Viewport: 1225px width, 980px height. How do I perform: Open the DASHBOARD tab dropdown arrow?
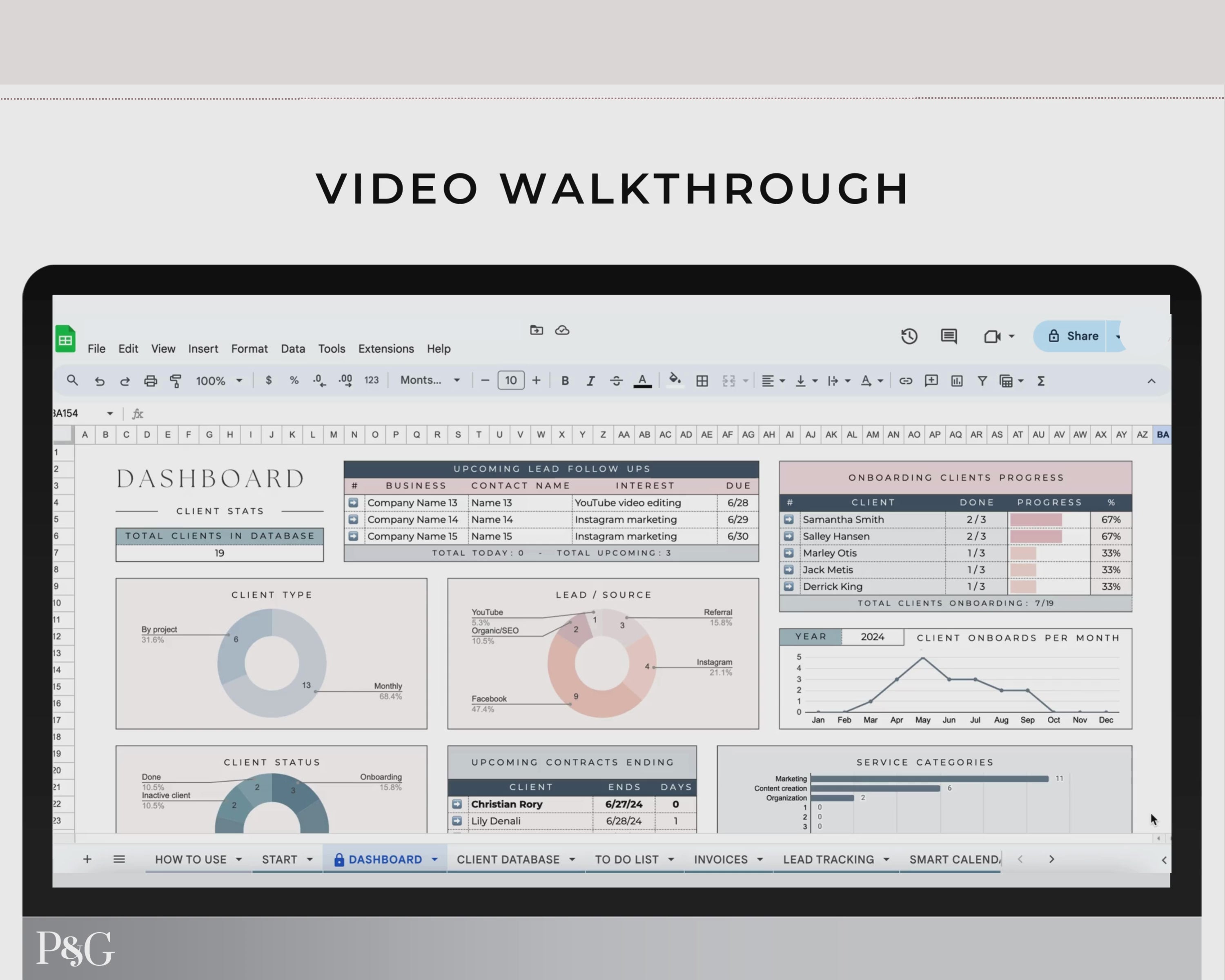434,860
